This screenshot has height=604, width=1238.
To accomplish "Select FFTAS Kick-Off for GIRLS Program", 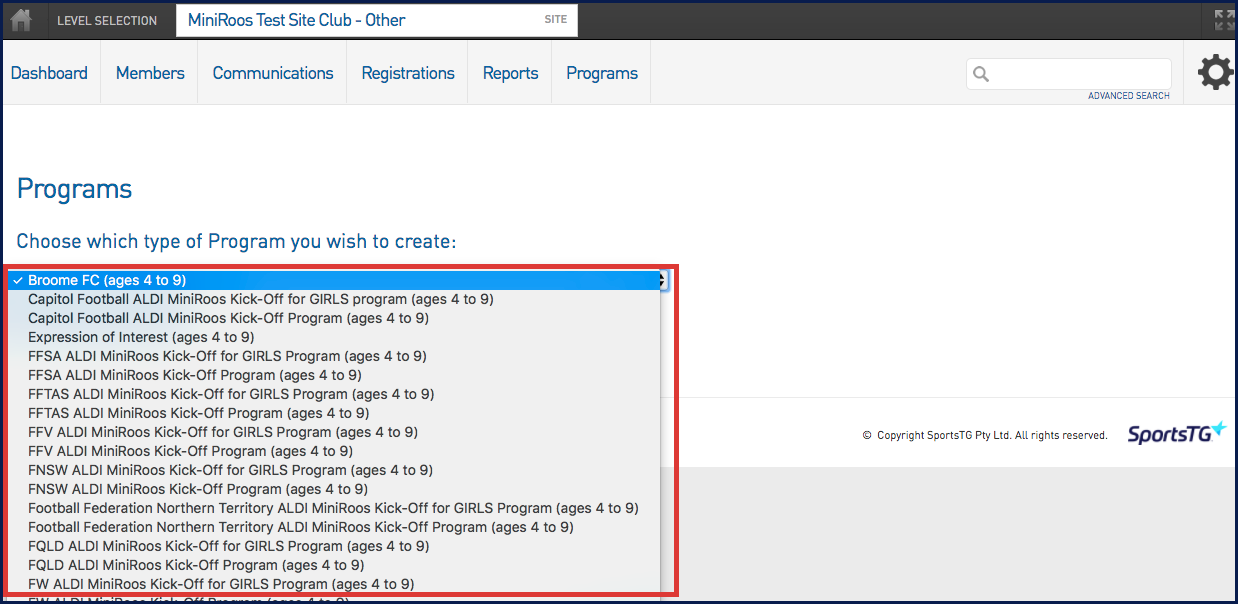I will (x=334, y=394).
